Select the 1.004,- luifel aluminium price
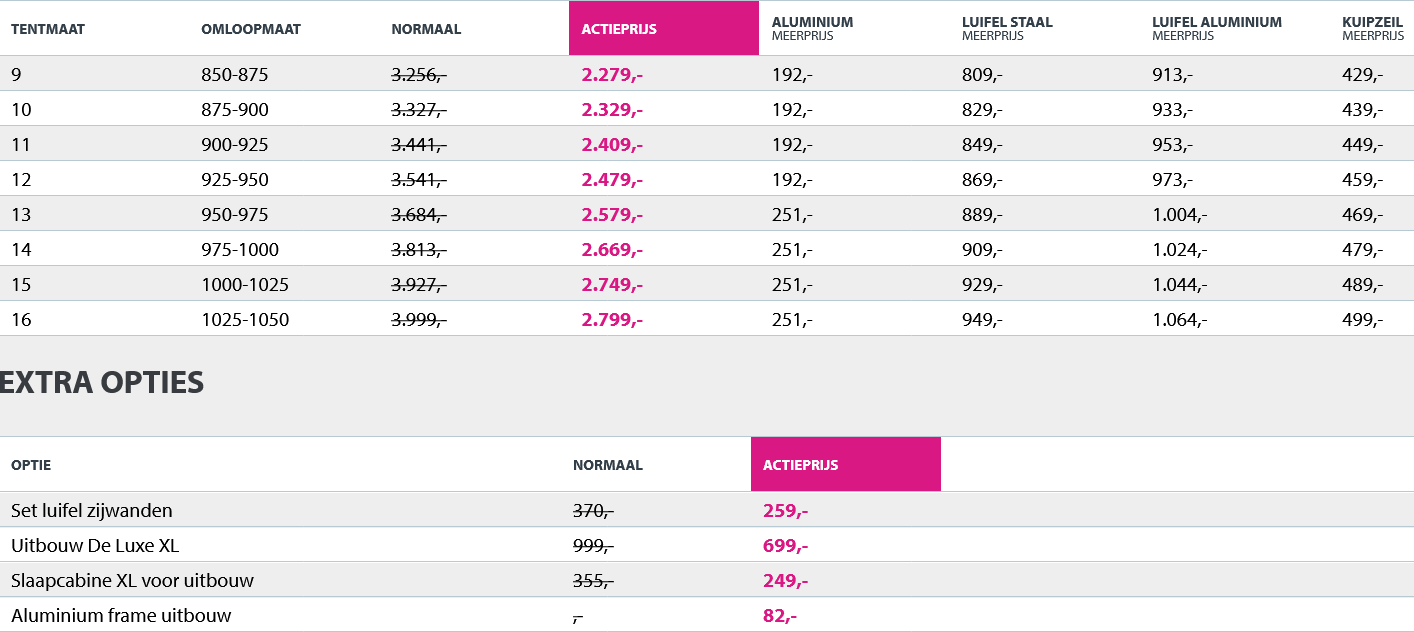 pos(1180,215)
